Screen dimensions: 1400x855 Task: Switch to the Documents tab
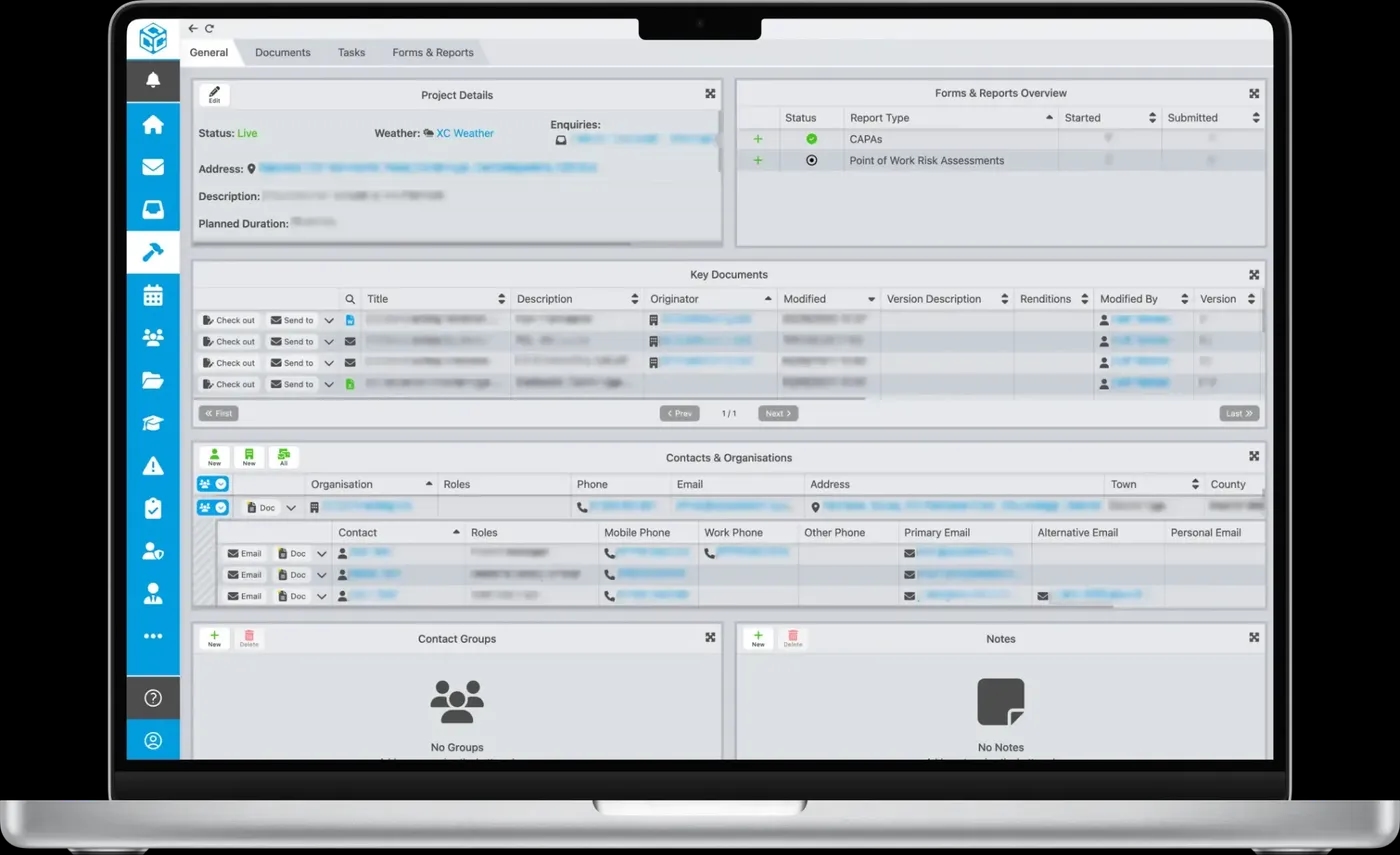point(283,52)
